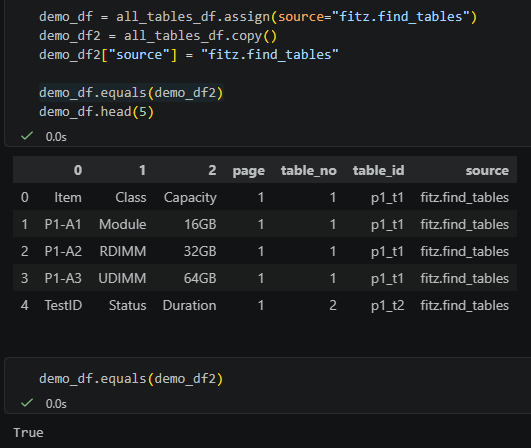Click the 'fitz.find_tables' cell in row 4
The width and height of the screenshot is (531, 448).
coord(465,305)
